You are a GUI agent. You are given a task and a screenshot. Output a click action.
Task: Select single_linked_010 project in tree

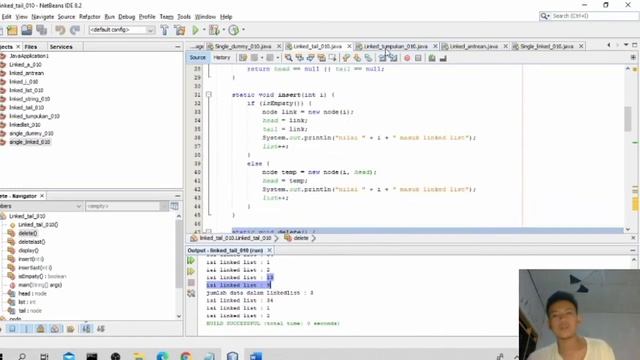click(29, 142)
